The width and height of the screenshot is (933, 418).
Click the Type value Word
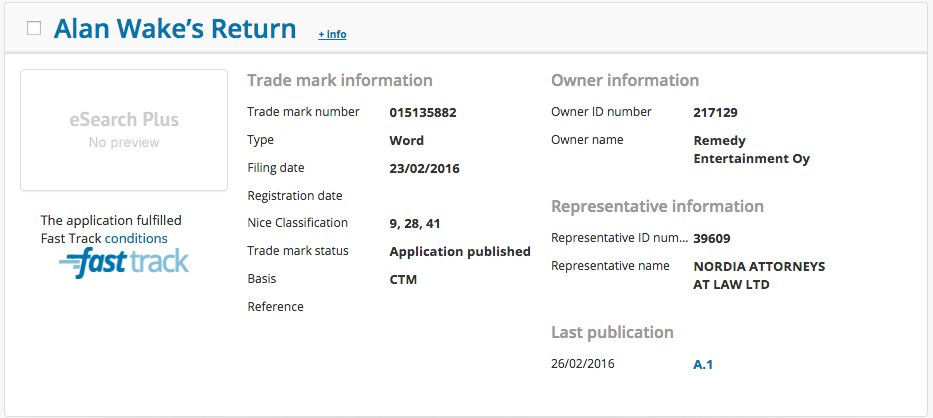click(x=406, y=141)
